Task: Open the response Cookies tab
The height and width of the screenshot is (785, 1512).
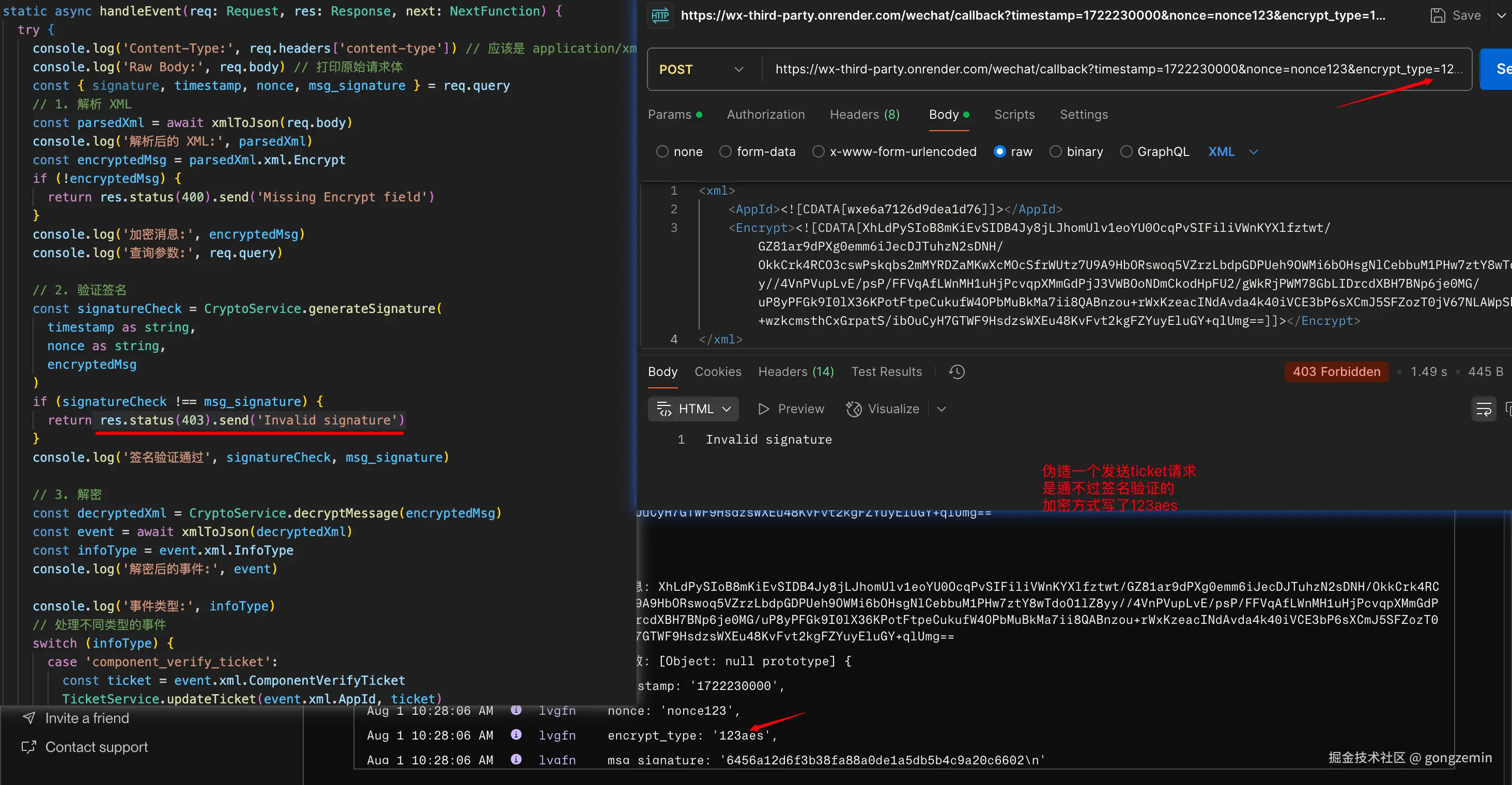Action: coord(717,371)
